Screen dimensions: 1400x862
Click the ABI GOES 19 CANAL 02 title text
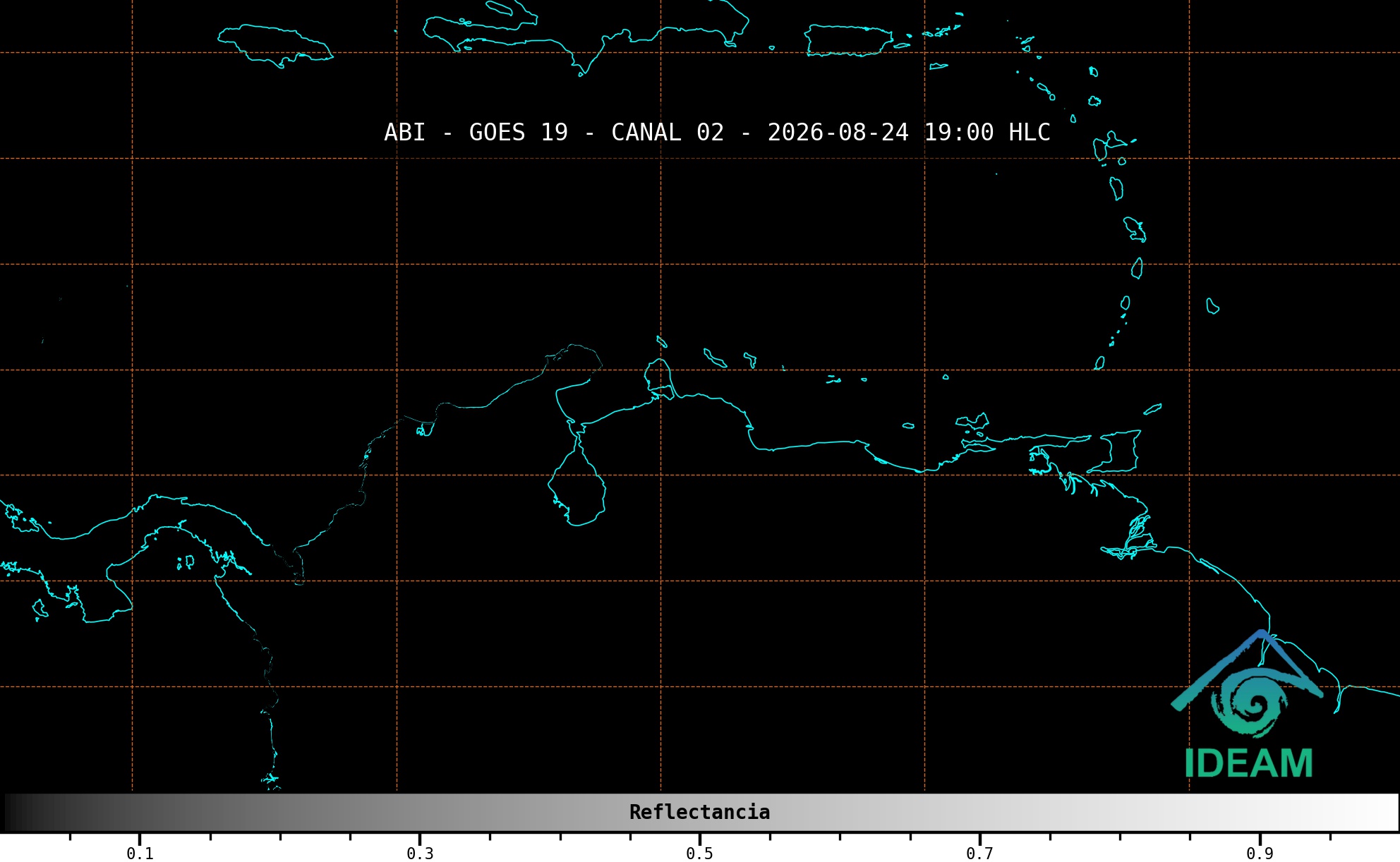[x=717, y=133]
